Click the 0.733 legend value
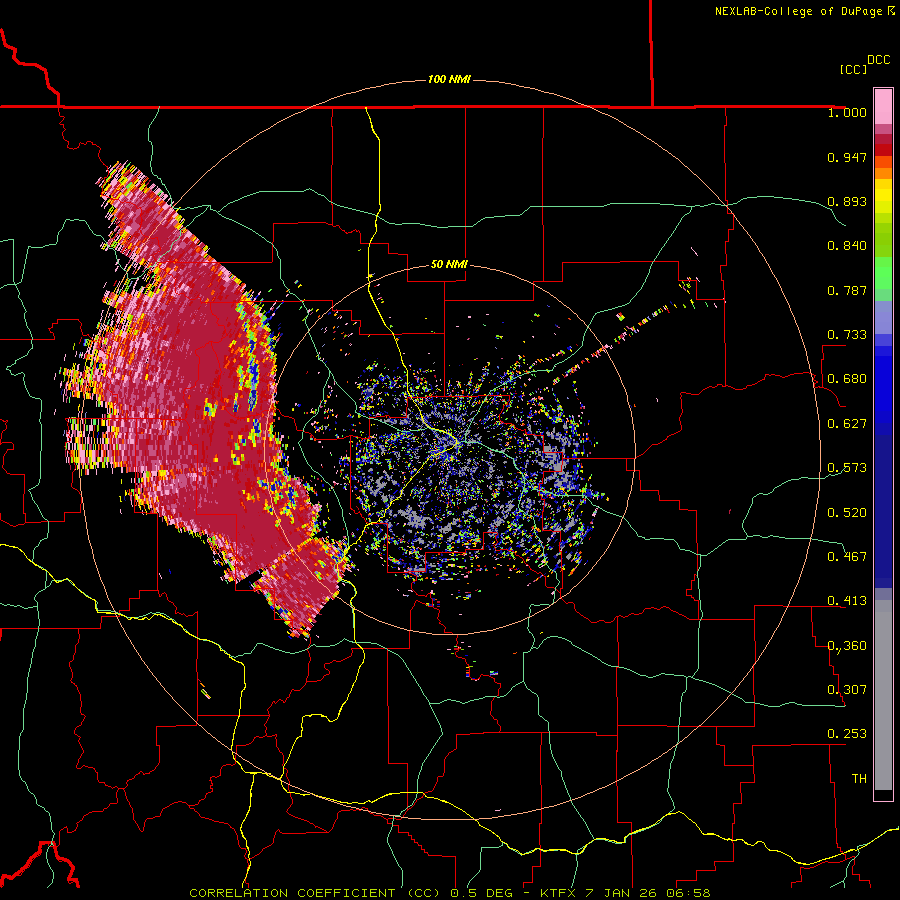The height and width of the screenshot is (900, 900). tap(847, 335)
